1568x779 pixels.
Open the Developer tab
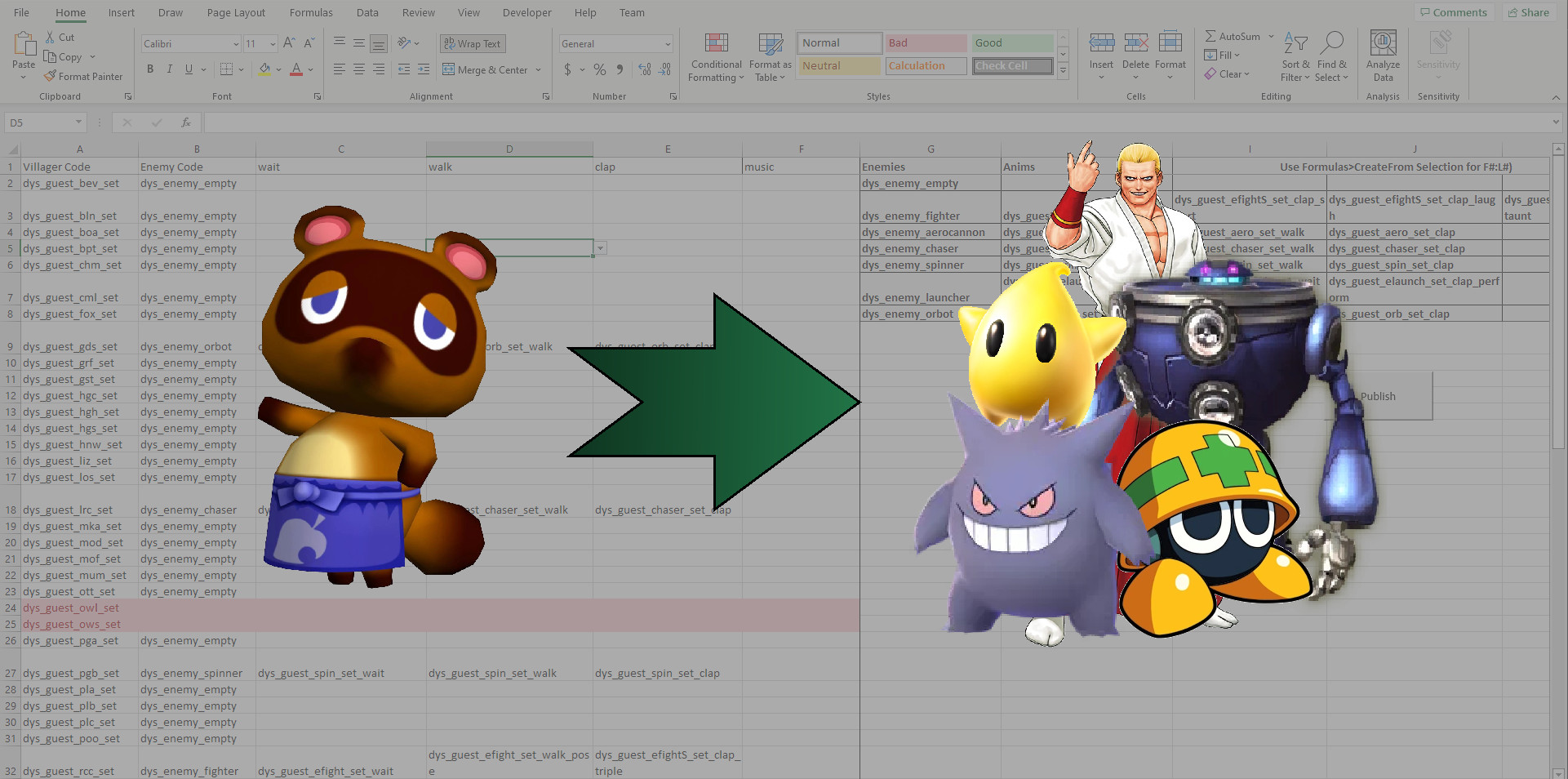pos(526,12)
